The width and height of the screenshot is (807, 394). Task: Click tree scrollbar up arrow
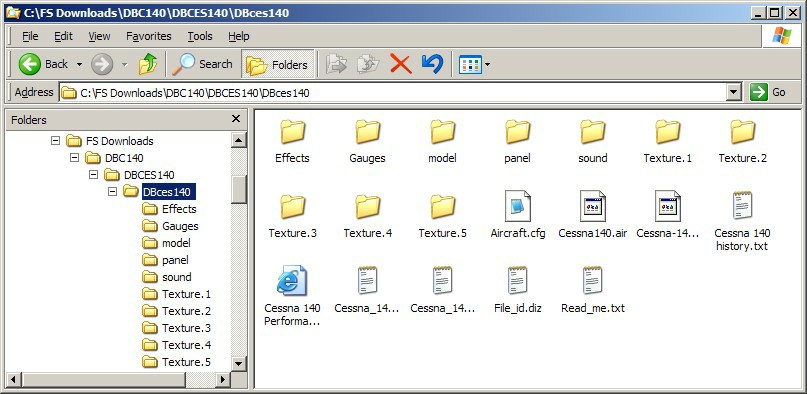[x=238, y=140]
